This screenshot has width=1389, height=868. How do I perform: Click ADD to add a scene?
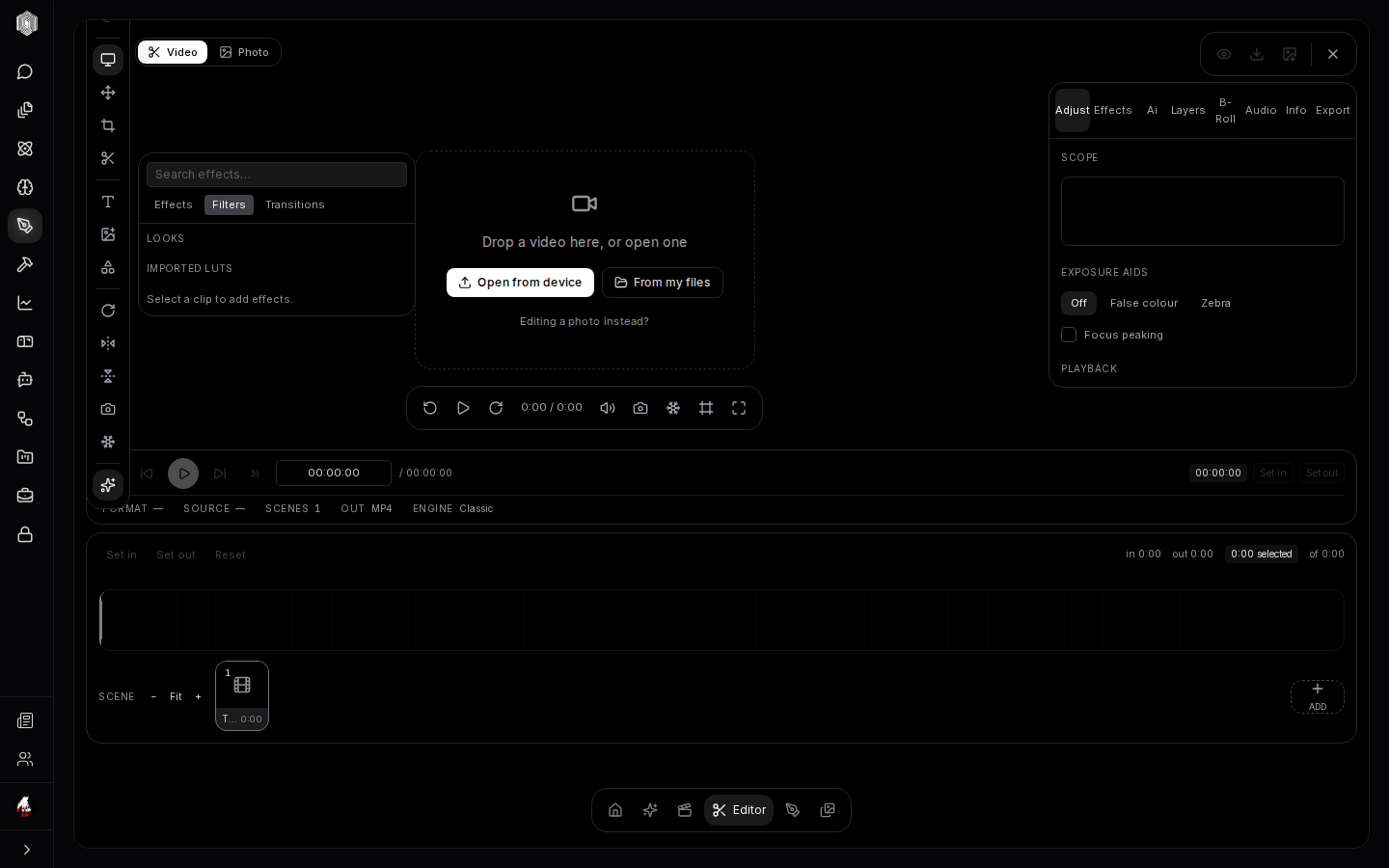1318,697
